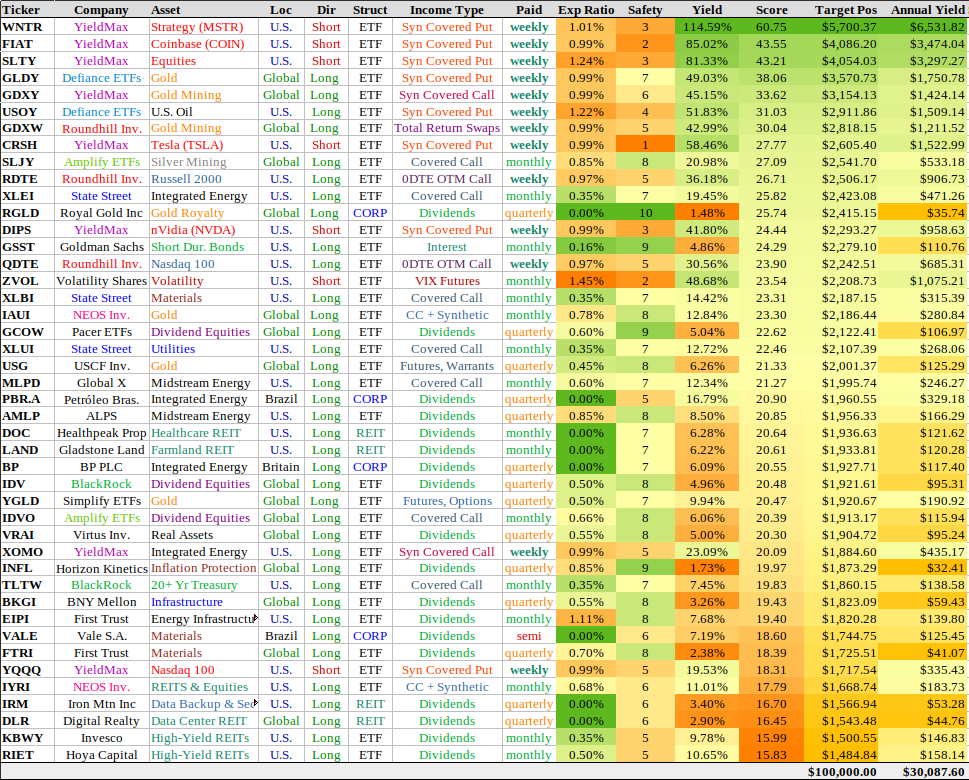Click the Exp Ratio column header
The height and width of the screenshot is (780, 969).
pyautogui.click(x=586, y=10)
